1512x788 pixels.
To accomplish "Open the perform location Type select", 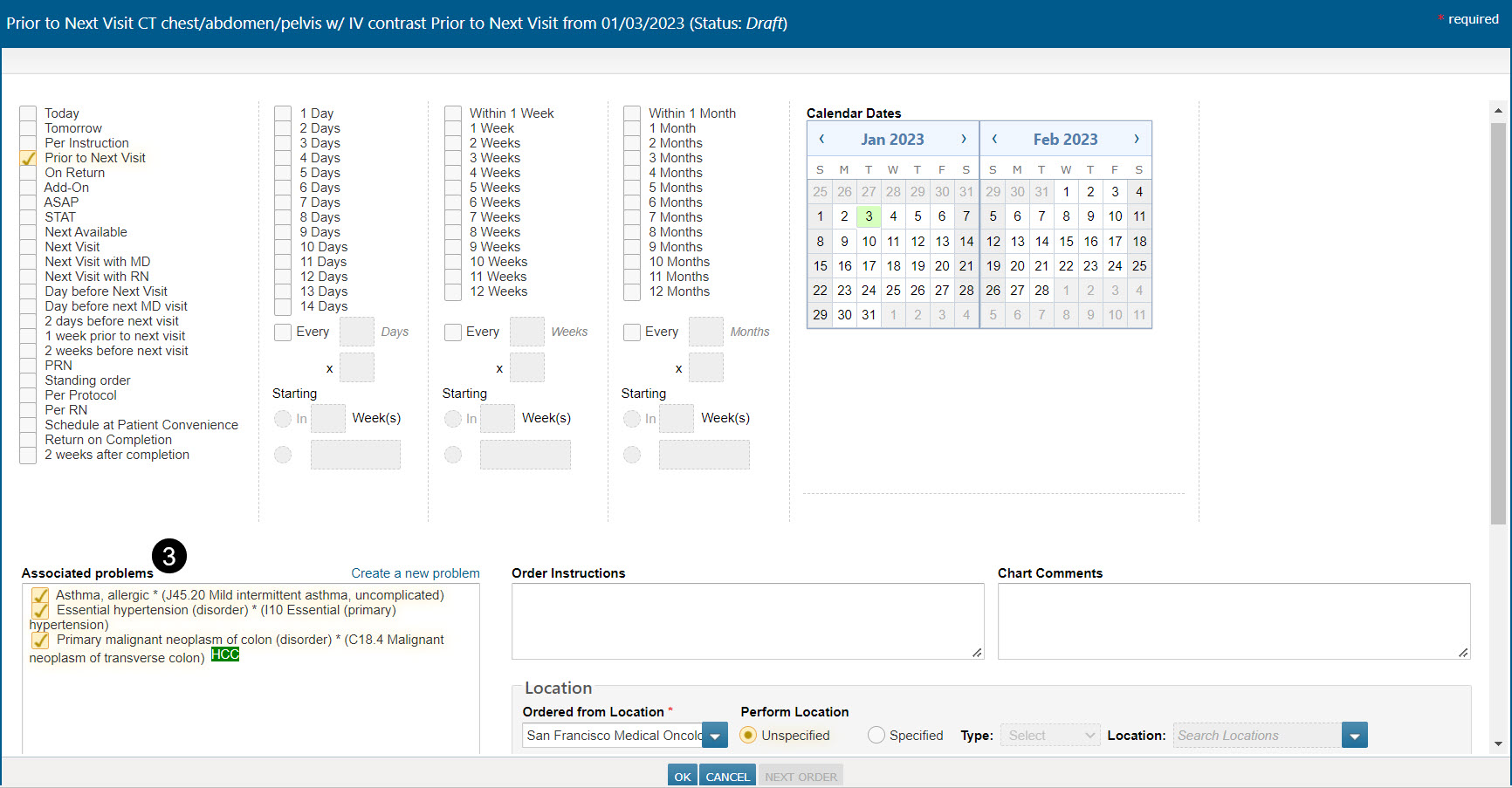I will (x=1050, y=736).
